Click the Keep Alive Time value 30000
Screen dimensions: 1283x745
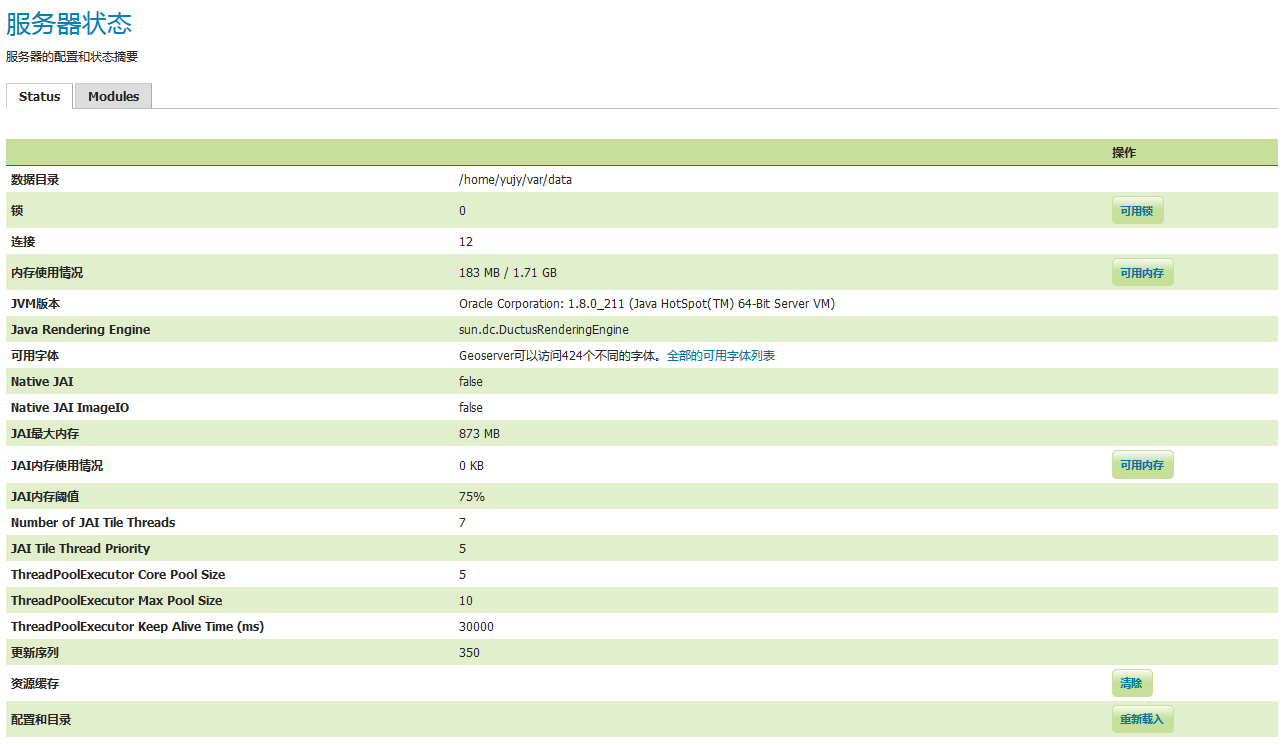tap(476, 627)
